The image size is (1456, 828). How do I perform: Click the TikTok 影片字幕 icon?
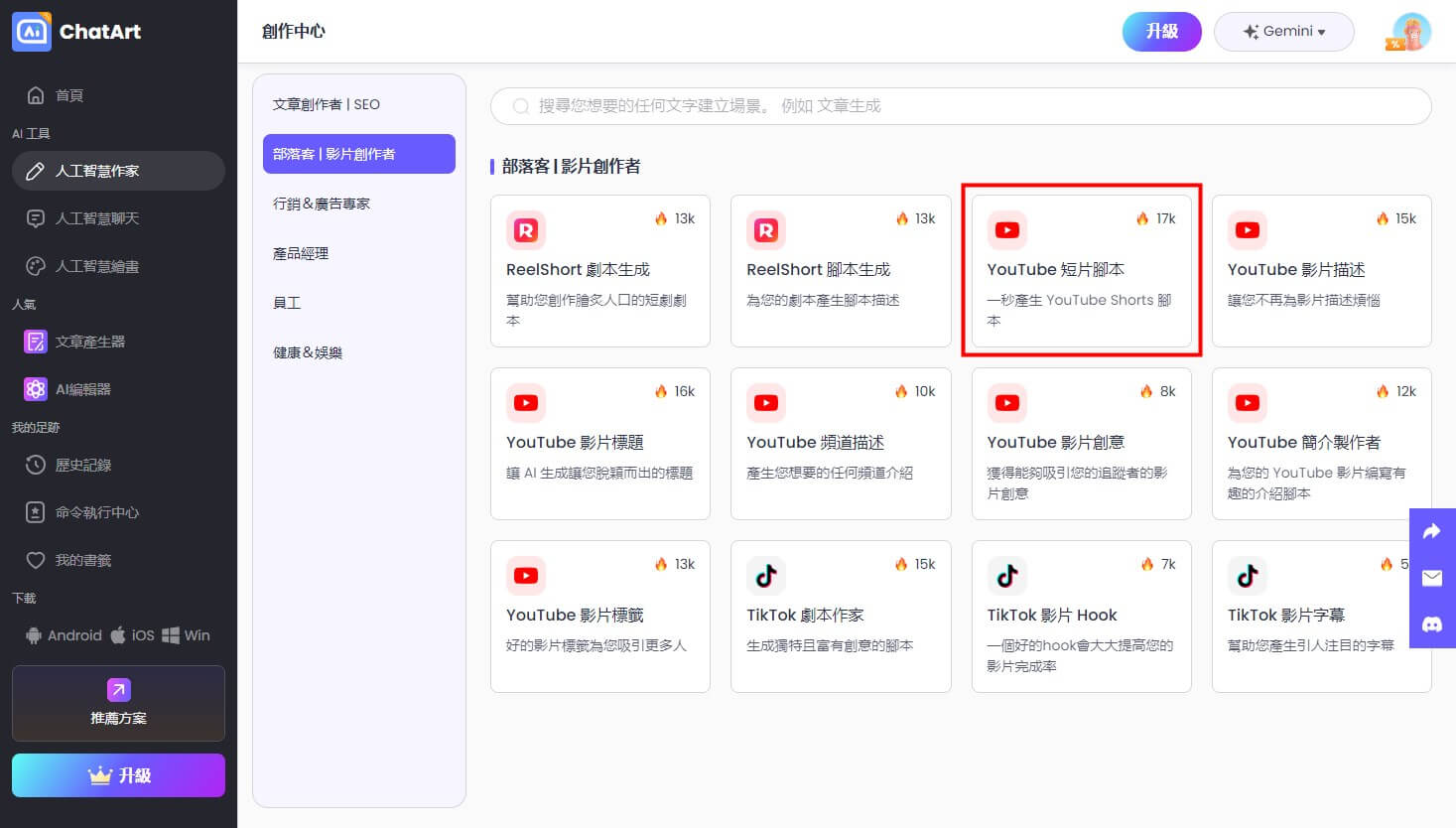(1248, 576)
